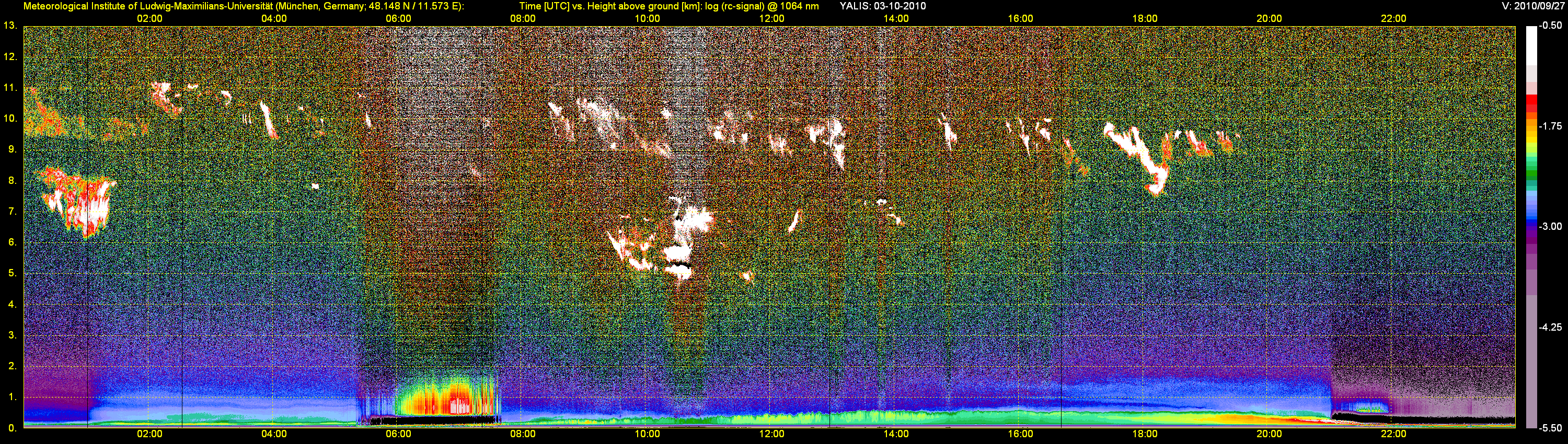Click the -0.50 color scale value

(1550, 26)
